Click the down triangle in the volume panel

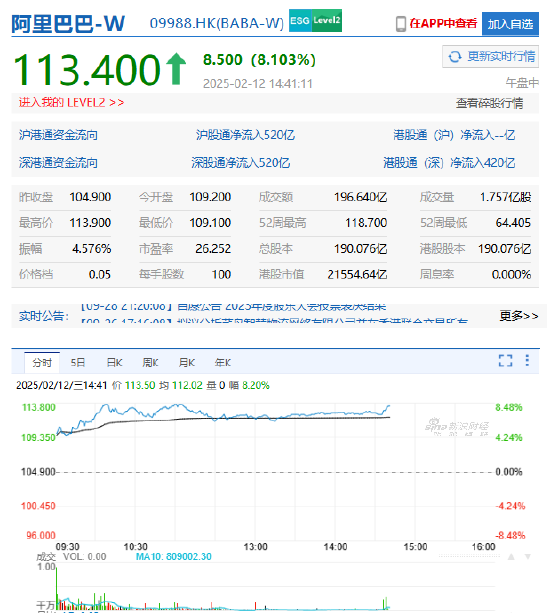(528, 557)
